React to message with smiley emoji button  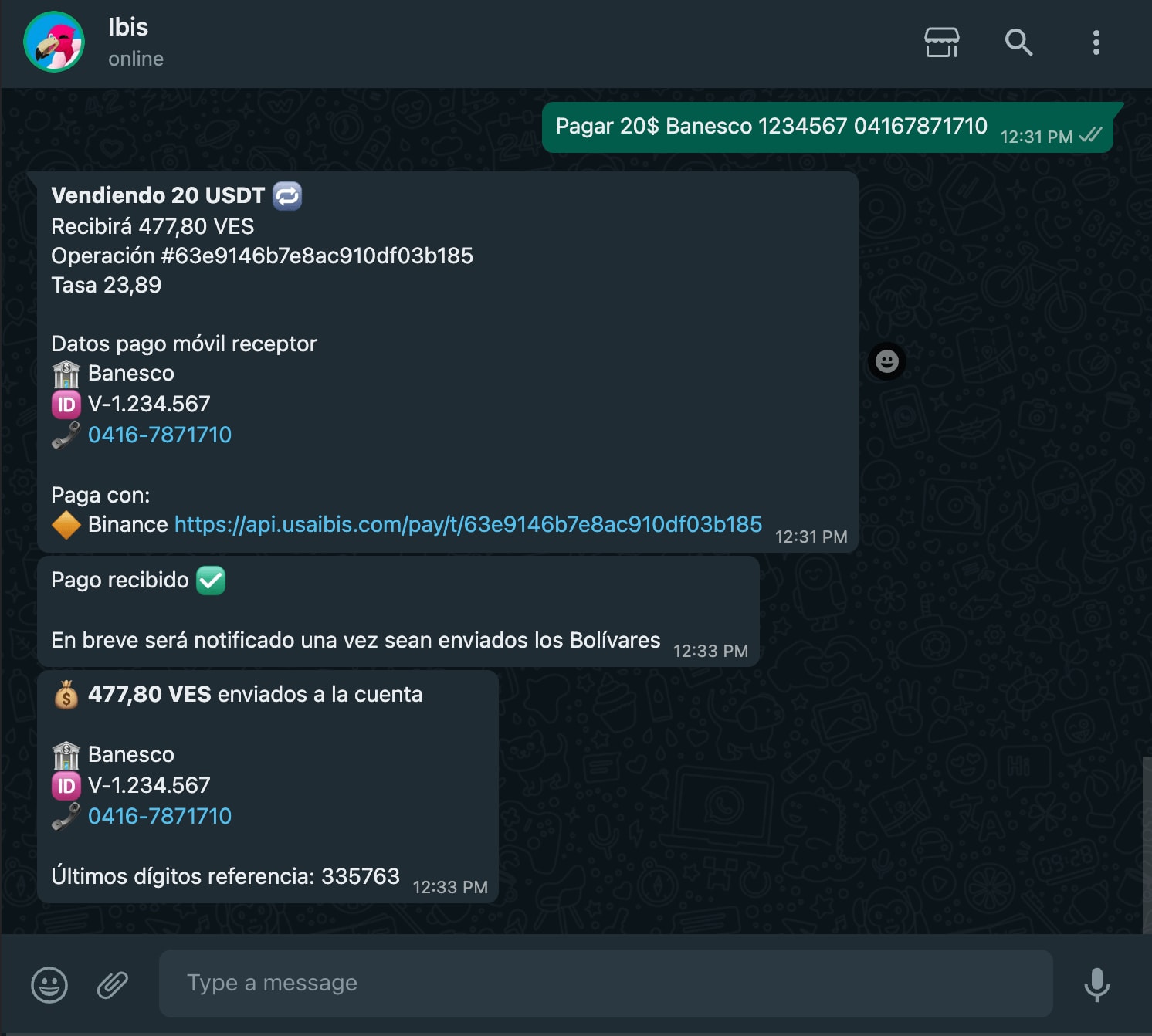[x=887, y=361]
